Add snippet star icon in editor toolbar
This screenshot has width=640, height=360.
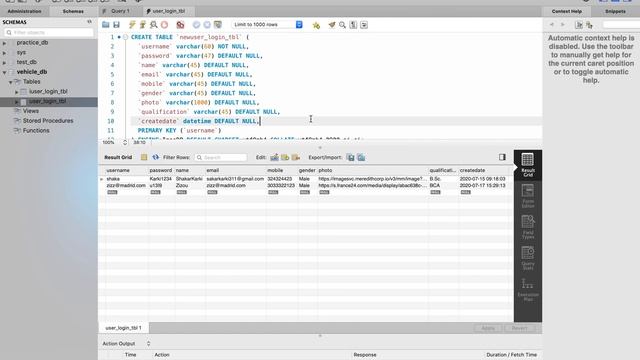coord(316,25)
